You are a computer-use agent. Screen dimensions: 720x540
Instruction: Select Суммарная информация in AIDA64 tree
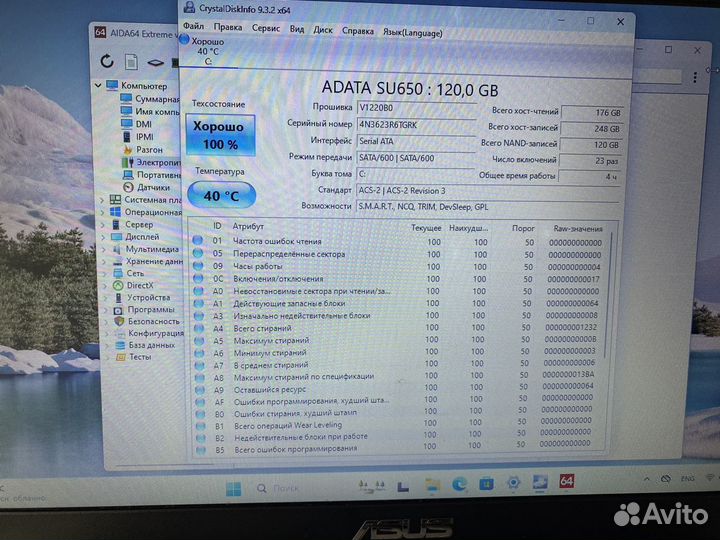[x=150, y=99]
